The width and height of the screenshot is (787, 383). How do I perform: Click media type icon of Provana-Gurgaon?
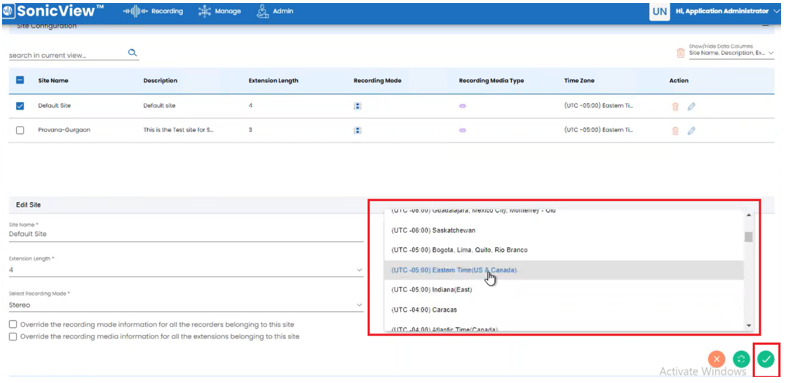462,130
